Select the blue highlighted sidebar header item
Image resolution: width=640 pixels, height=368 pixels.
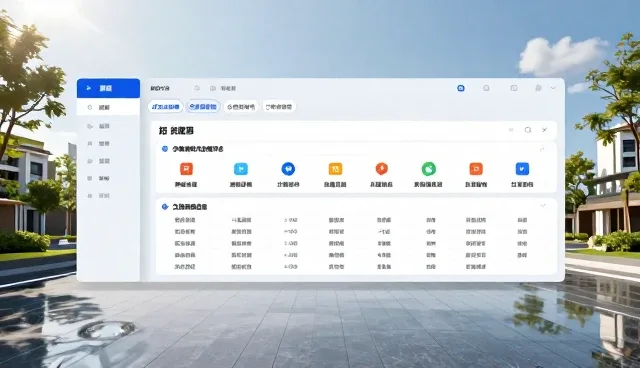108,88
